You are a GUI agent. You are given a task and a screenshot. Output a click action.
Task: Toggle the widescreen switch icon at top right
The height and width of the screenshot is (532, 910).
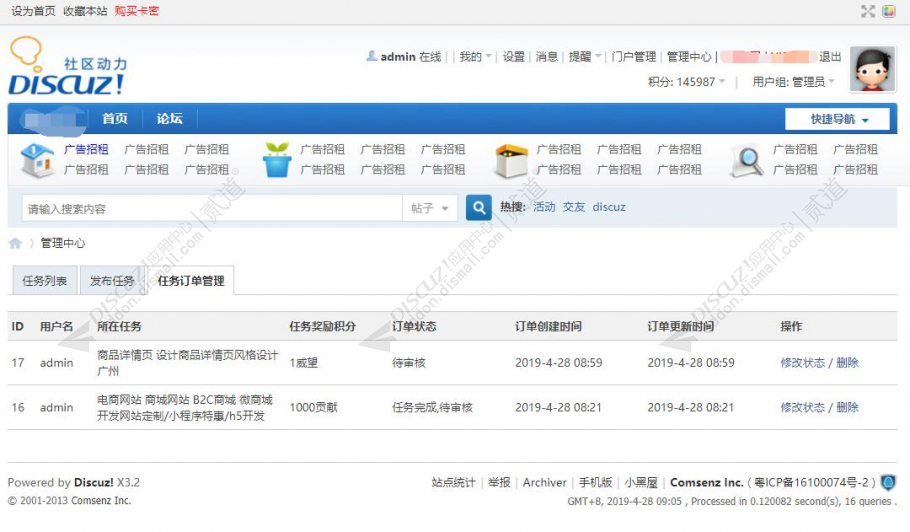pos(868,11)
